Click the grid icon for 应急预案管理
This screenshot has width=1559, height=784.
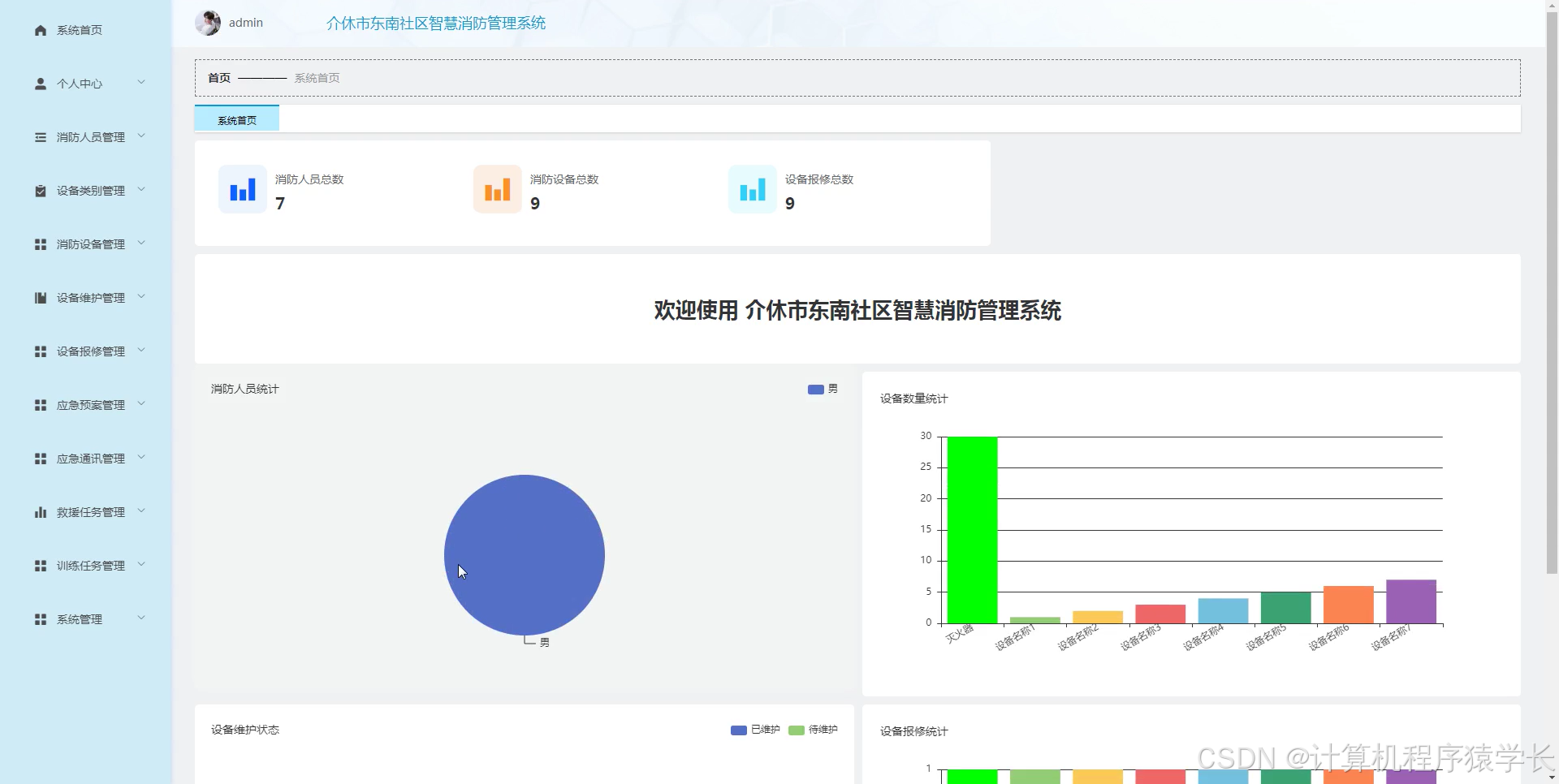tap(41, 405)
